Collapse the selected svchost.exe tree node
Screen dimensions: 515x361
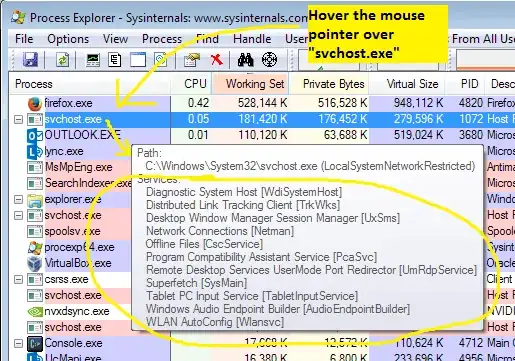[19, 119]
